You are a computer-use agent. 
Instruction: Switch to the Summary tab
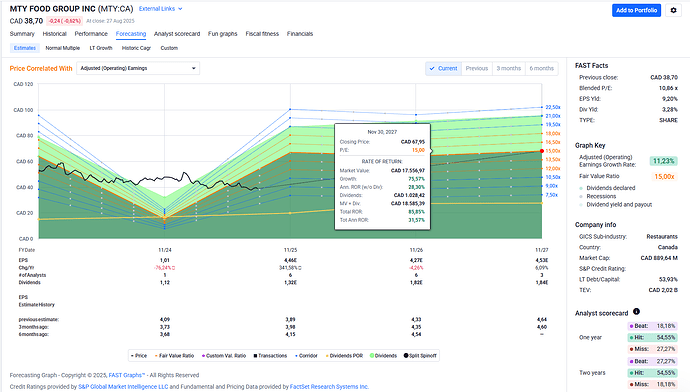[x=22, y=34]
